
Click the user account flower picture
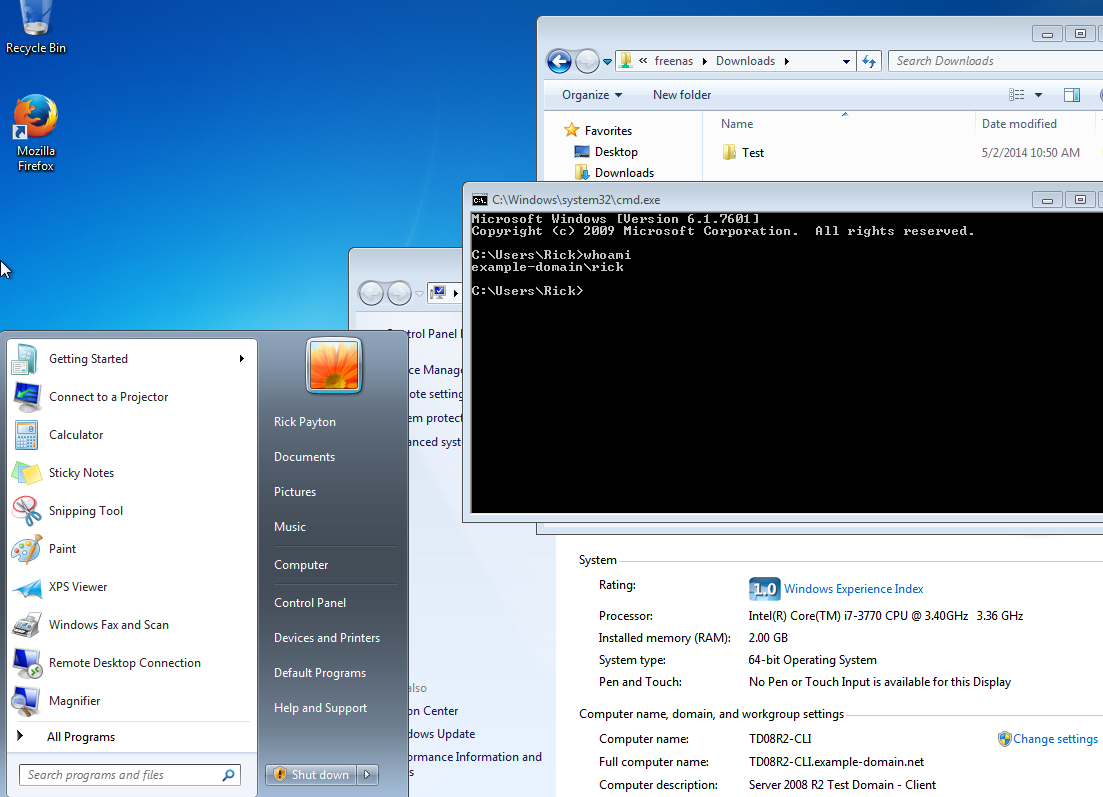tap(334, 364)
